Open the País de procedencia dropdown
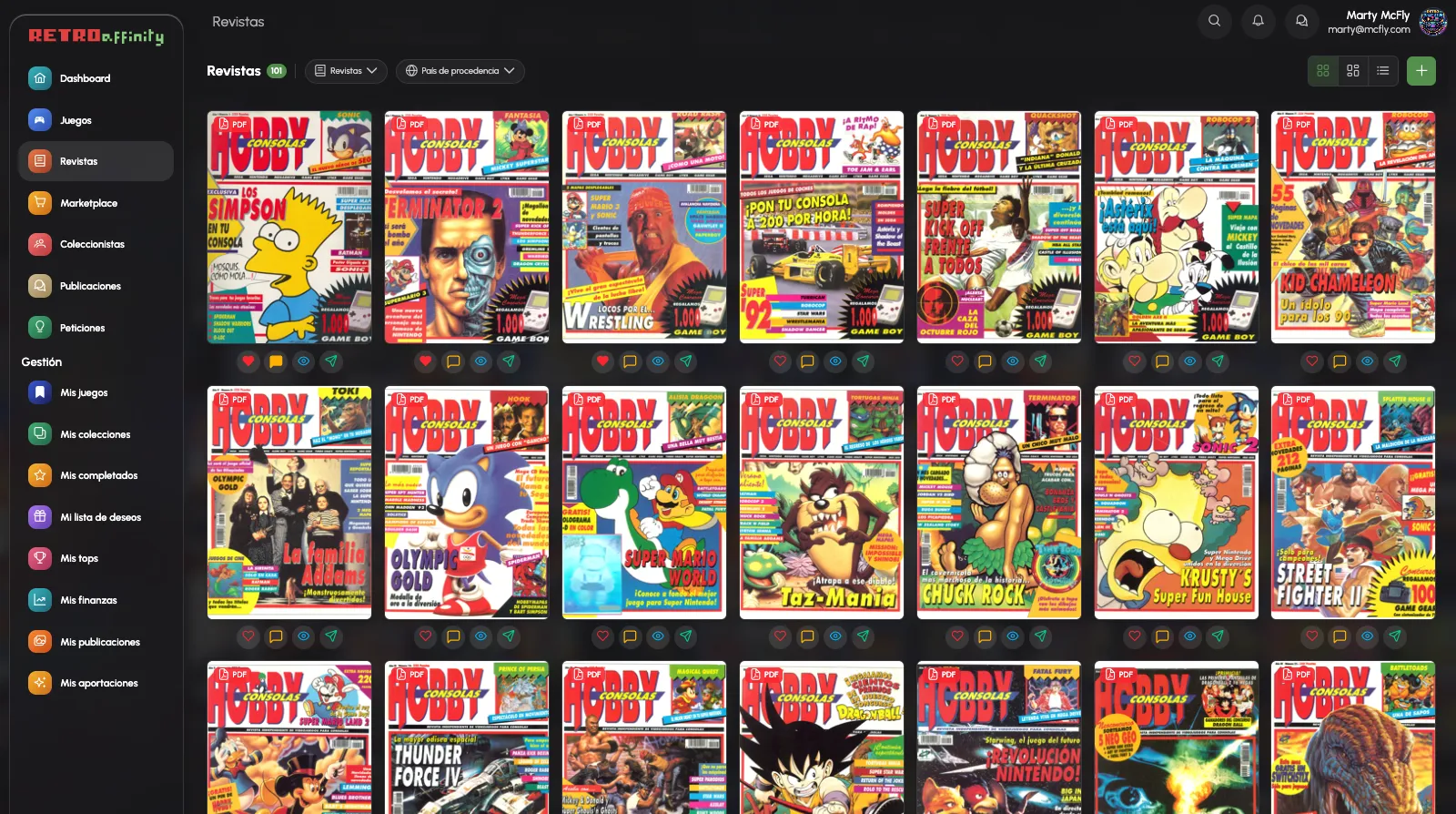Image resolution: width=1456 pixels, height=814 pixels. tap(460, 71)
